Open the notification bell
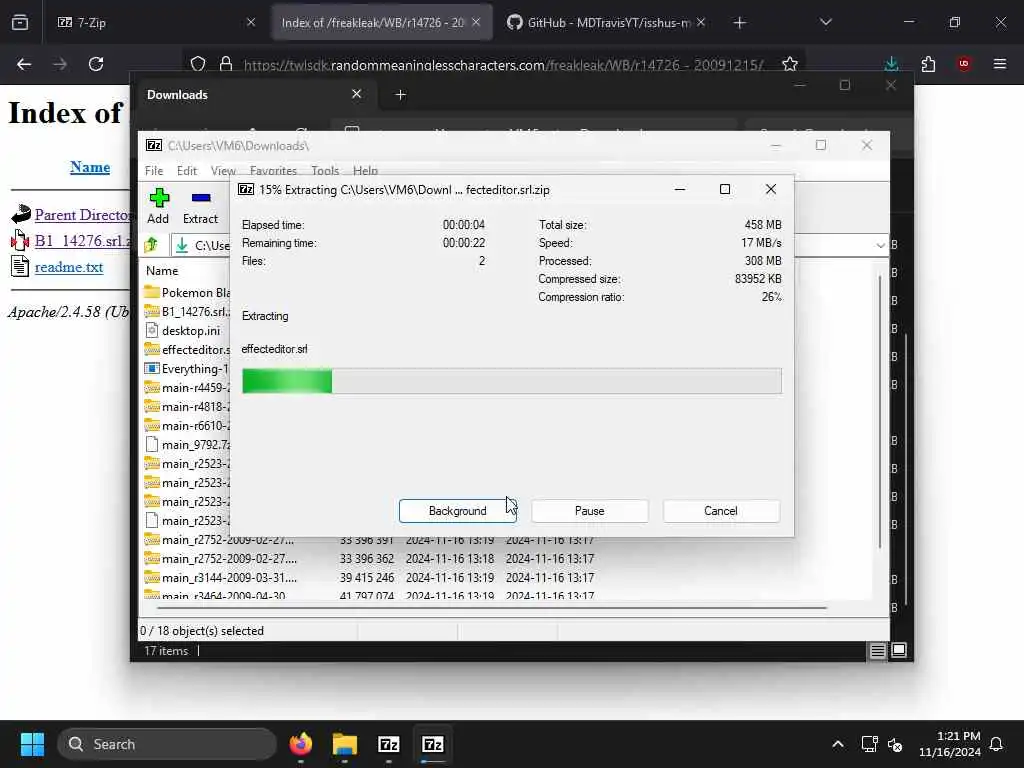Image resolution: width=1024 pixels, height=768 pixels. (997, 744)
